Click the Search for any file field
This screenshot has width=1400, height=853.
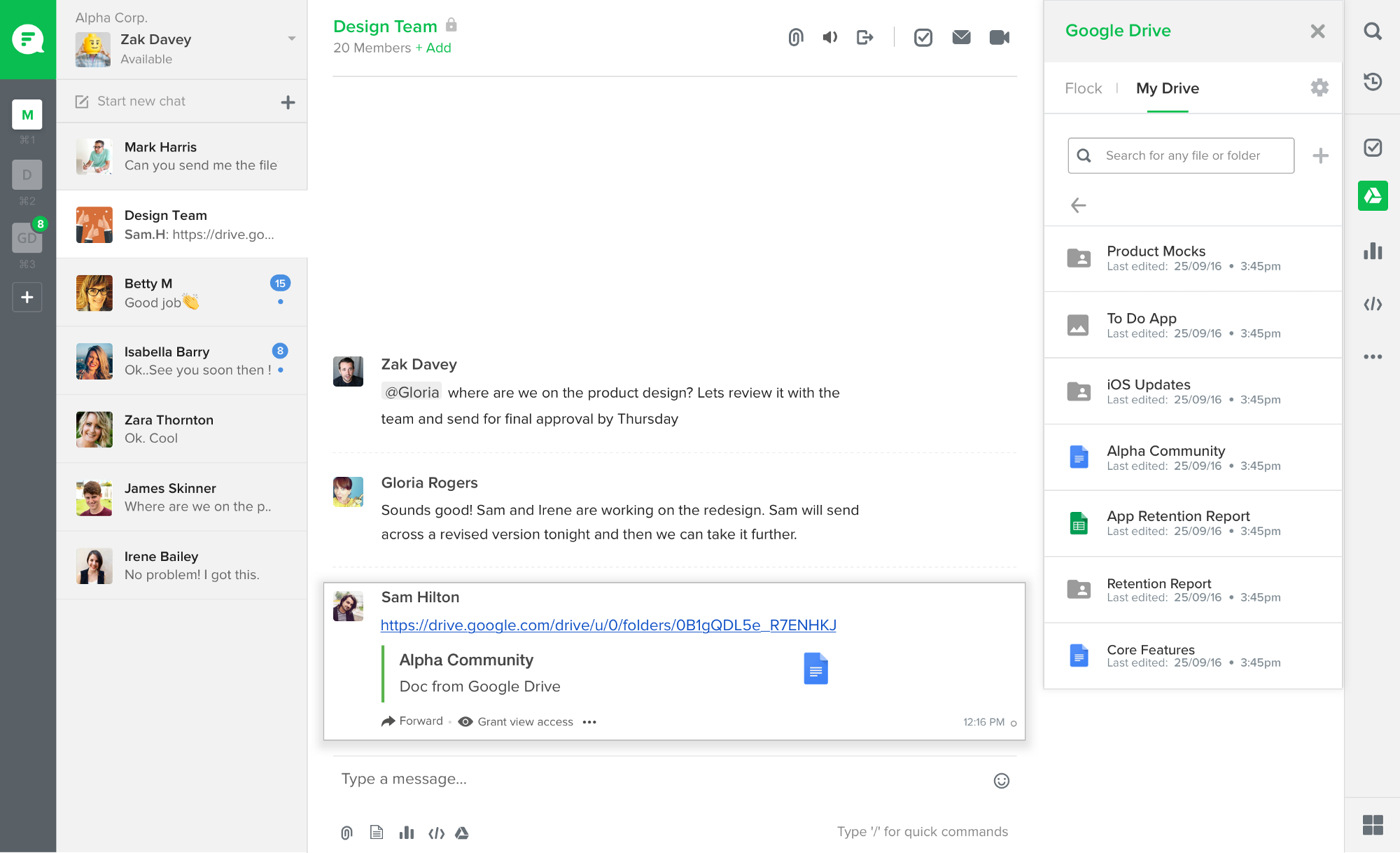coord(1190,155)
